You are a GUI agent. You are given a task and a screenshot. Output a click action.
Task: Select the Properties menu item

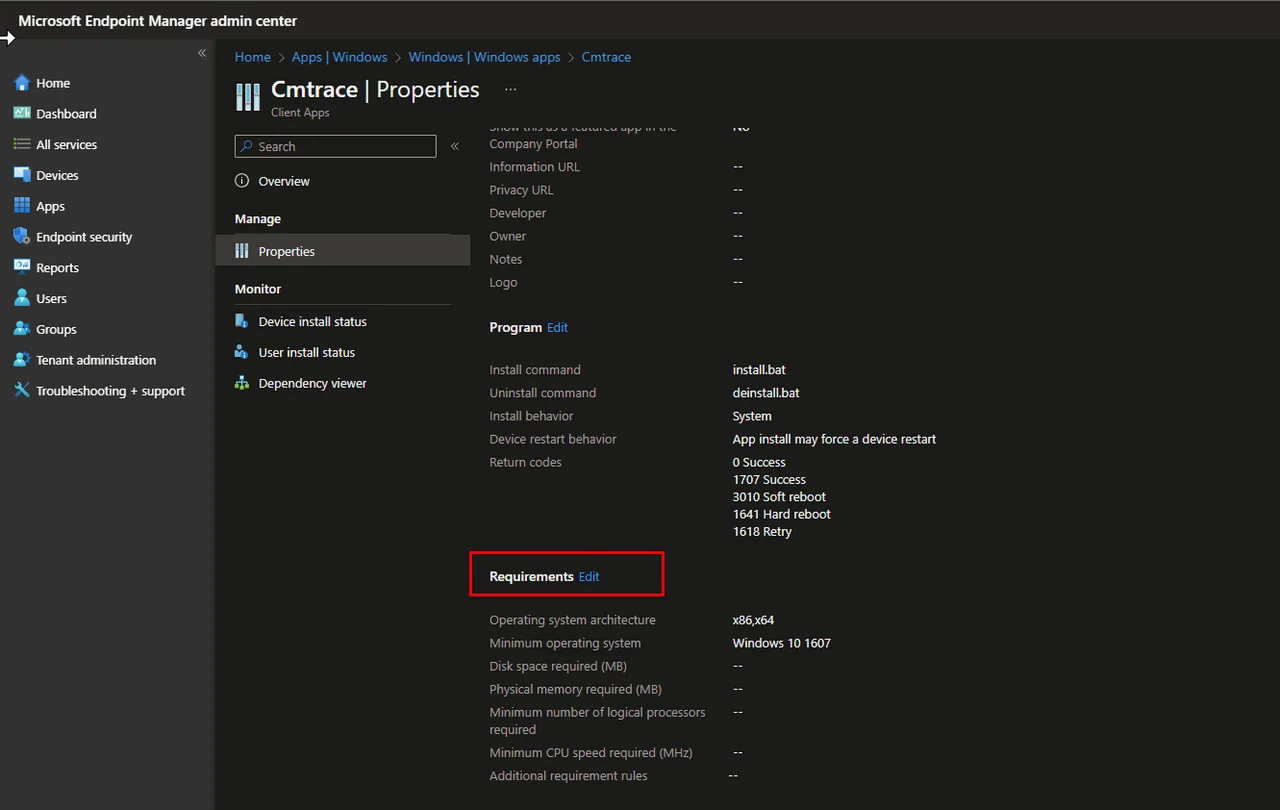343,251
